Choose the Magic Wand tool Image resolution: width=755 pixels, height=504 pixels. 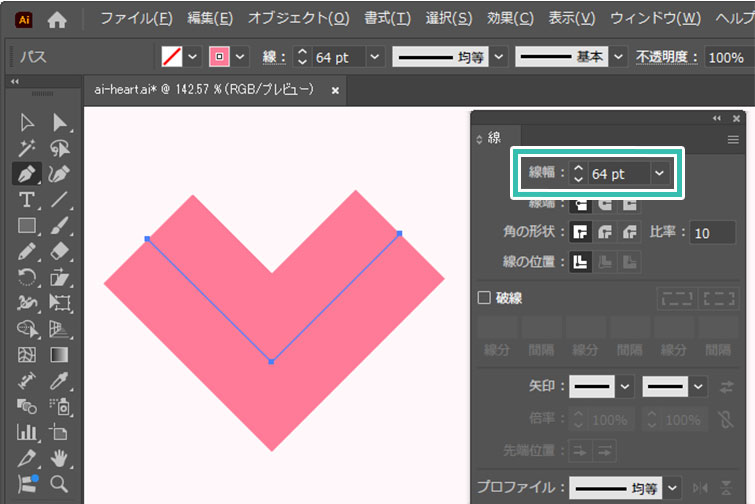(x=27, y=148)
